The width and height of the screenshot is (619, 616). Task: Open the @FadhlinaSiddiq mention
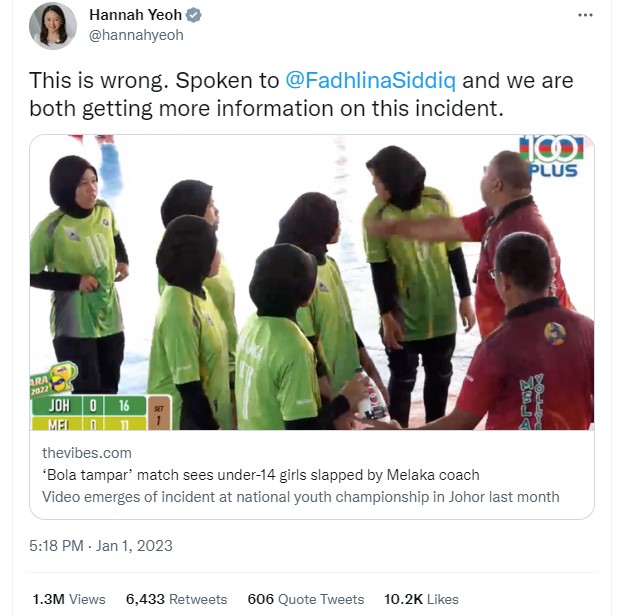click(370, 80)
